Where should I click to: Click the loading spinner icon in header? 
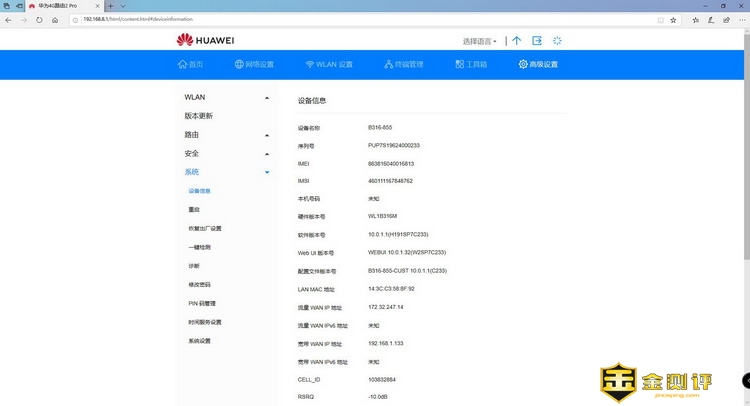point(558,41)
